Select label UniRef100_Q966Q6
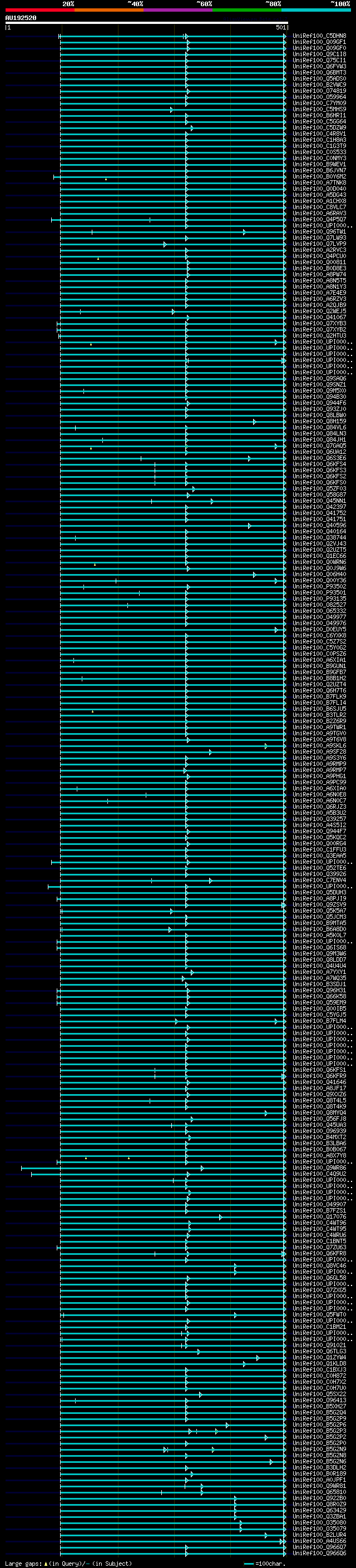Viewport: 356px width, 1568px height. click(319, 1554)
